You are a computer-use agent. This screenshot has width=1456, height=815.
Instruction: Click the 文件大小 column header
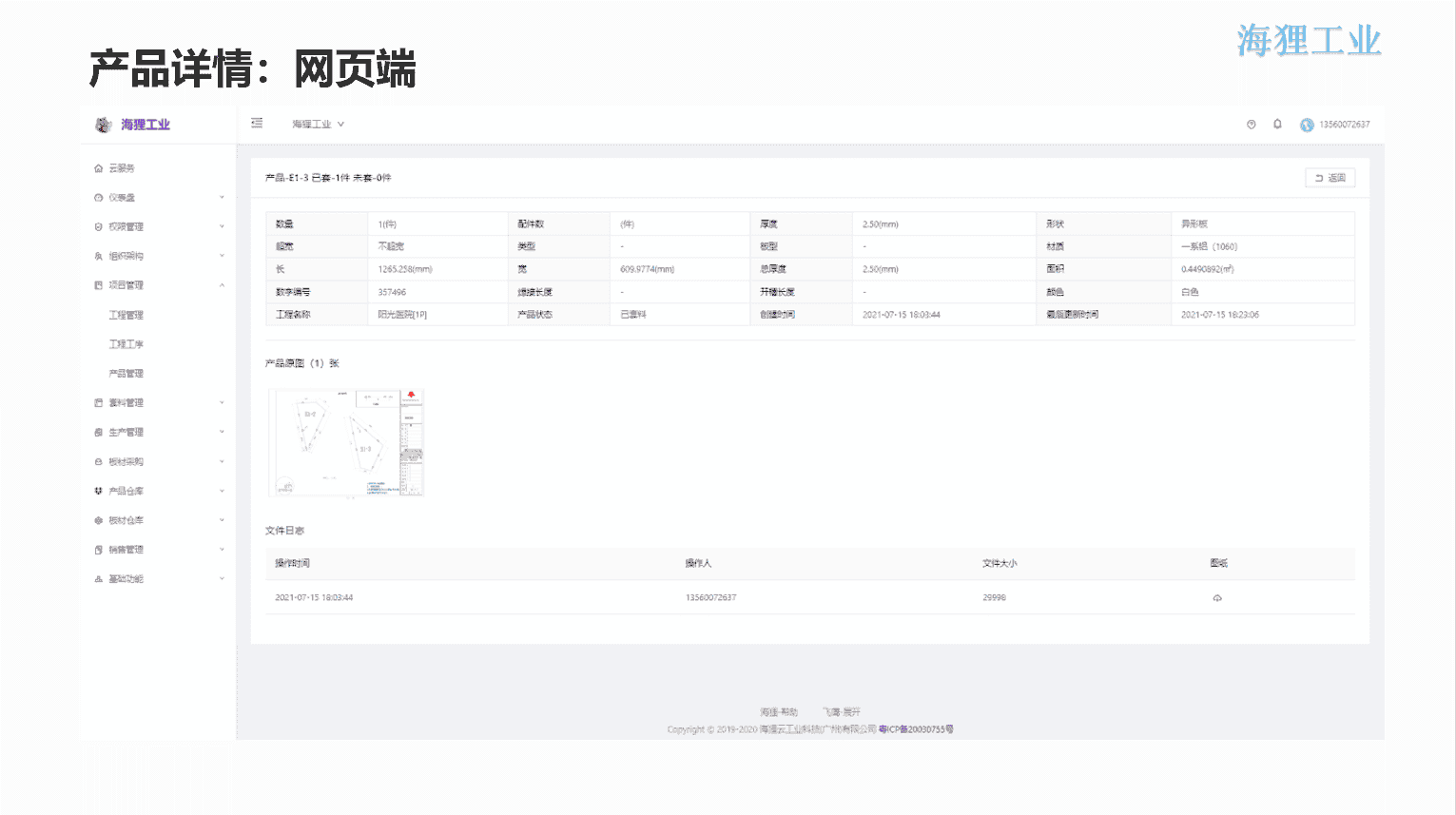coord(1000,564)
